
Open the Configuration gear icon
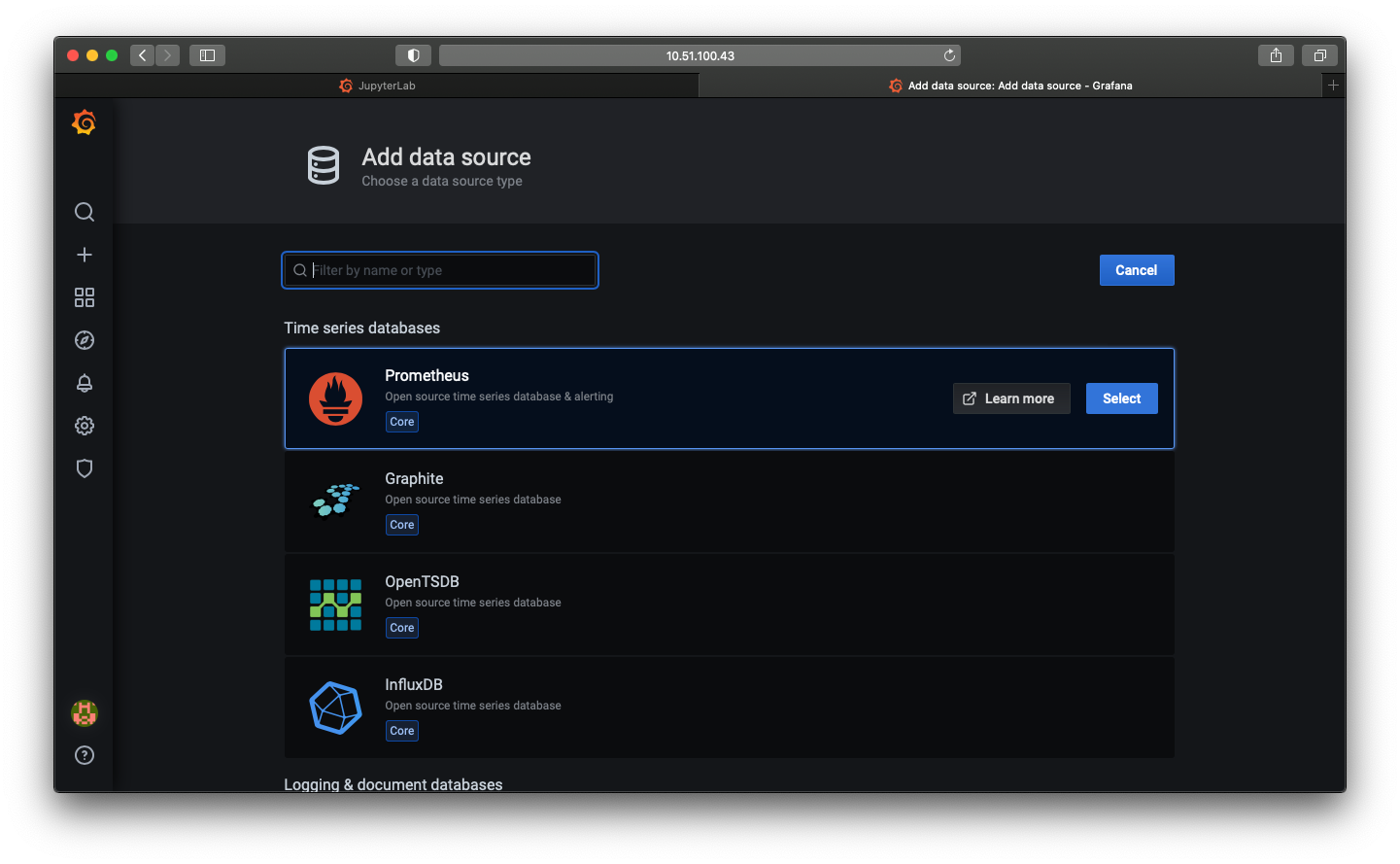point(85,426)
